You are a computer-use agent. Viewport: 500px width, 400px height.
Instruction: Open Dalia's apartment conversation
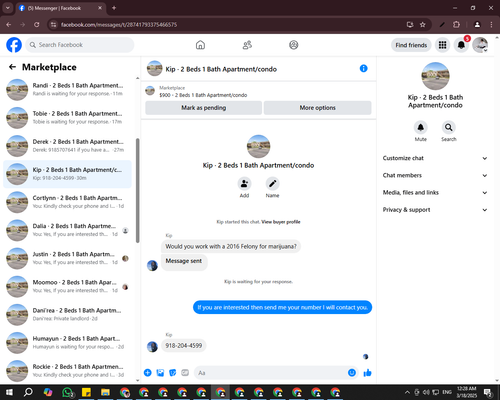(x=67, y=230)
